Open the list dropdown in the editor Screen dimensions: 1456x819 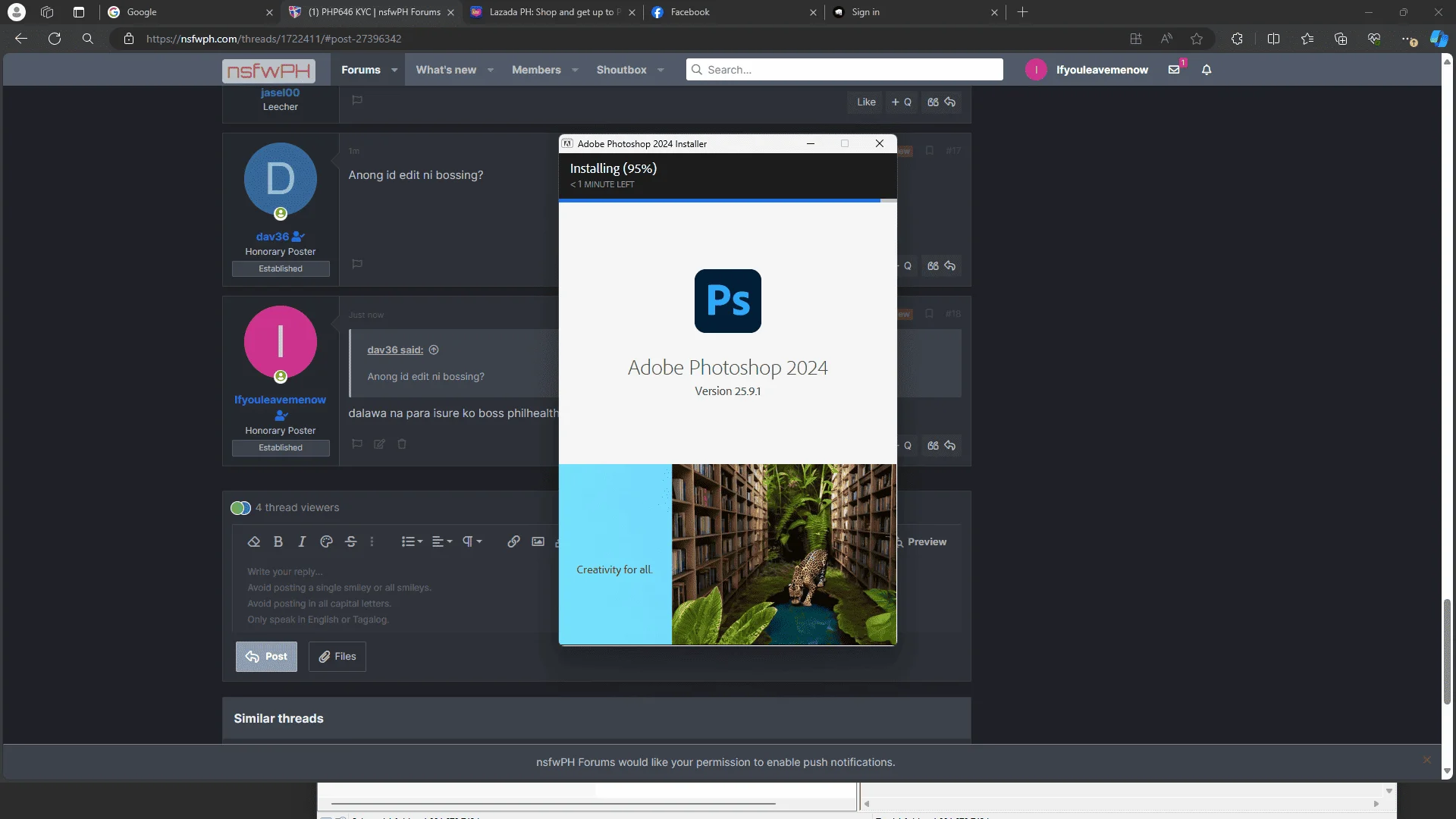412,541
